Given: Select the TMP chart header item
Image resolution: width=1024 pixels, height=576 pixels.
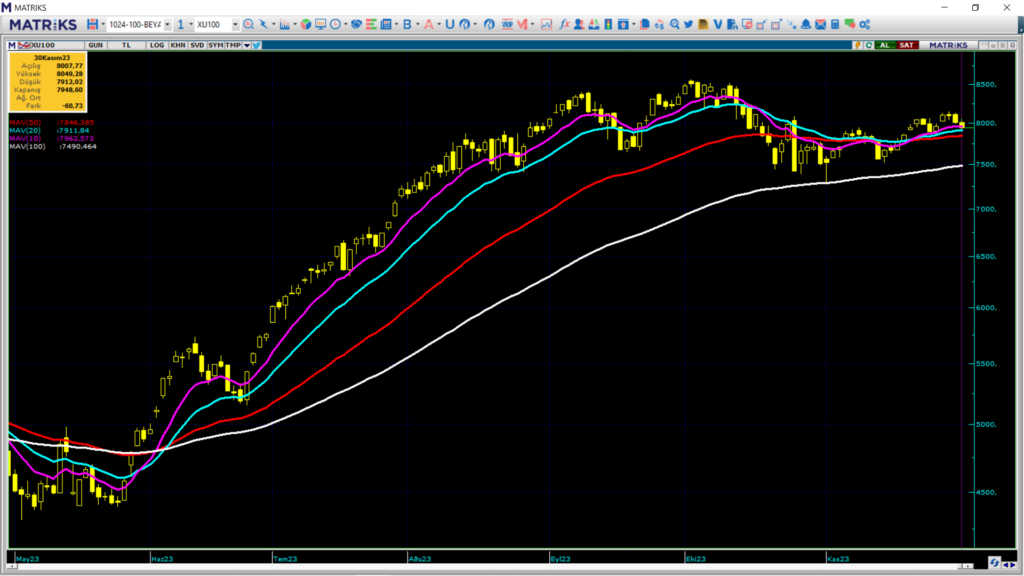Looking at the screenshot, I should pyautogui.click(x=233, y=45).
